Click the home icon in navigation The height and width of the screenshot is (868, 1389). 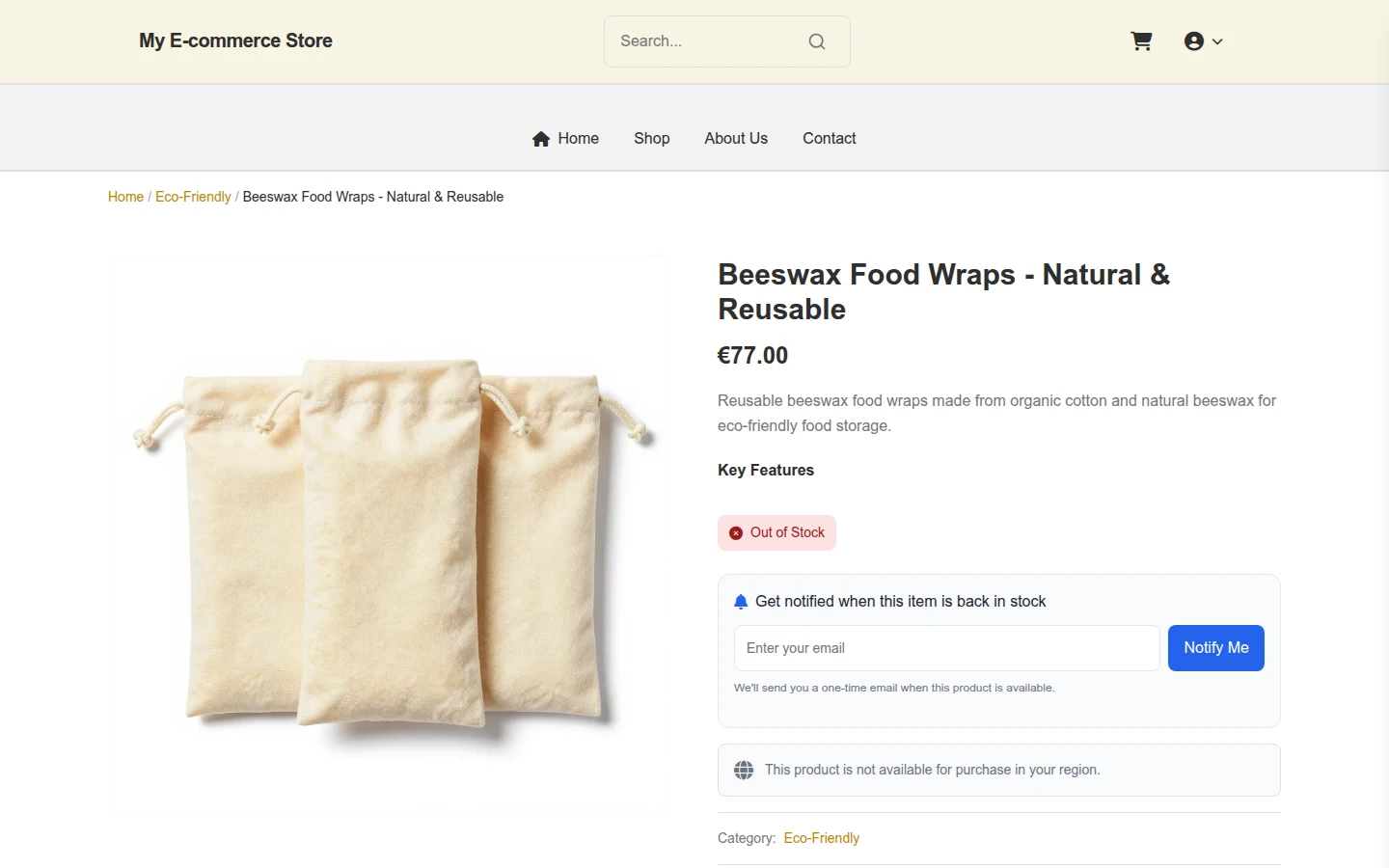coord(541,139)
